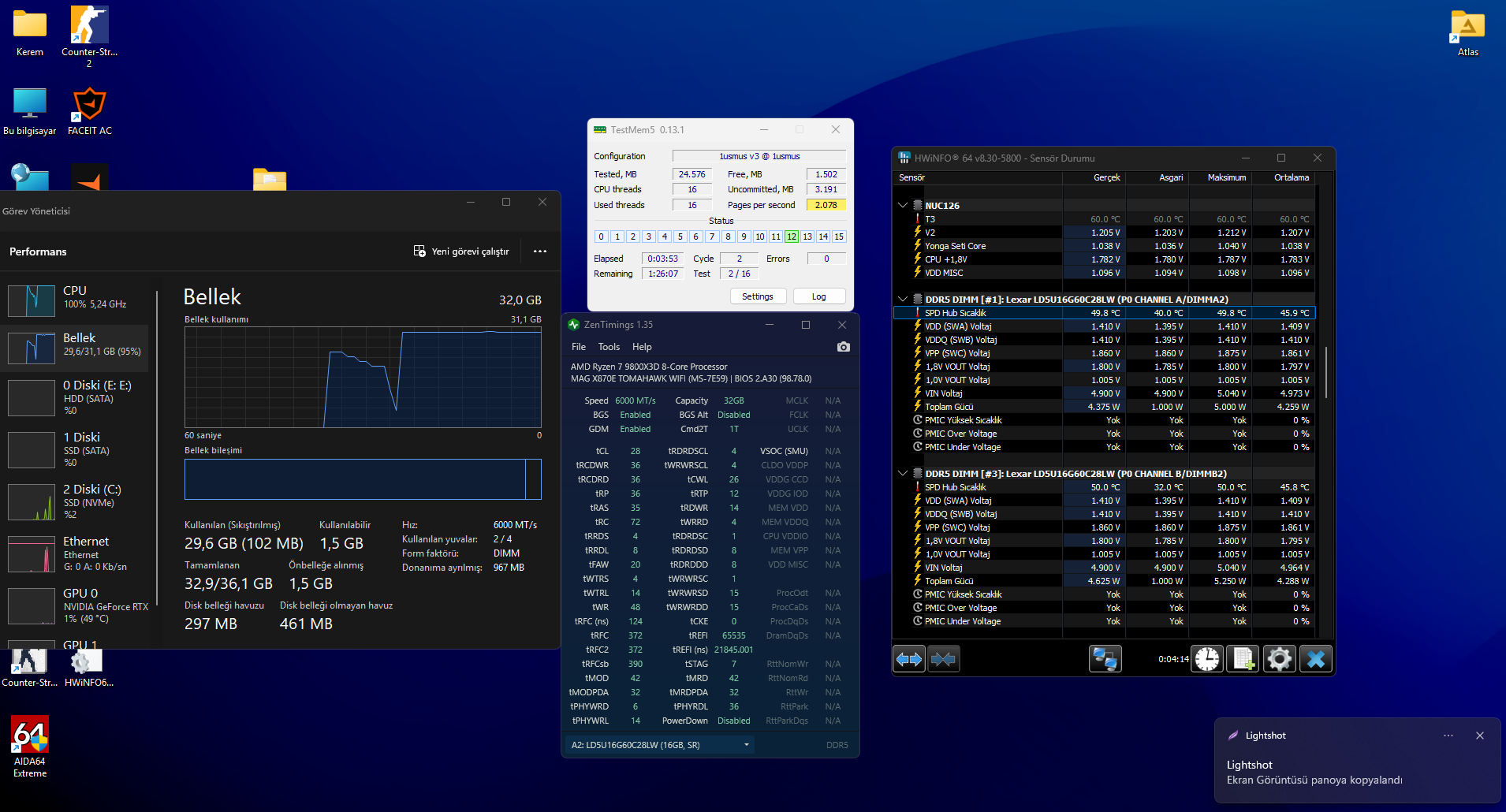Click the Elapsed time value 0:03:53 in TestMem5

[x=662, y=259]
